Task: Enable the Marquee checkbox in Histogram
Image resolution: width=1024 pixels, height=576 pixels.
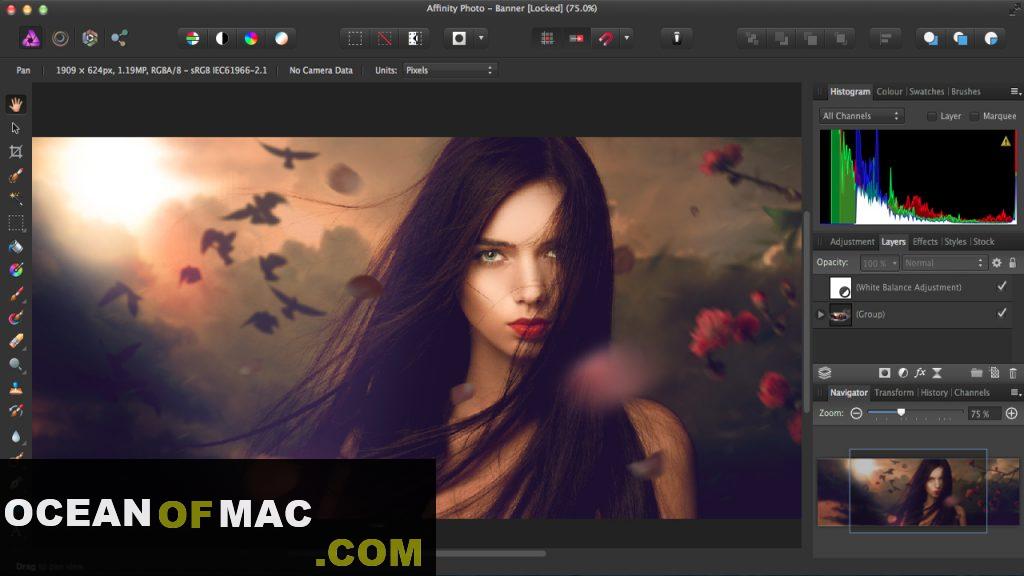Action: pos(974,116)
